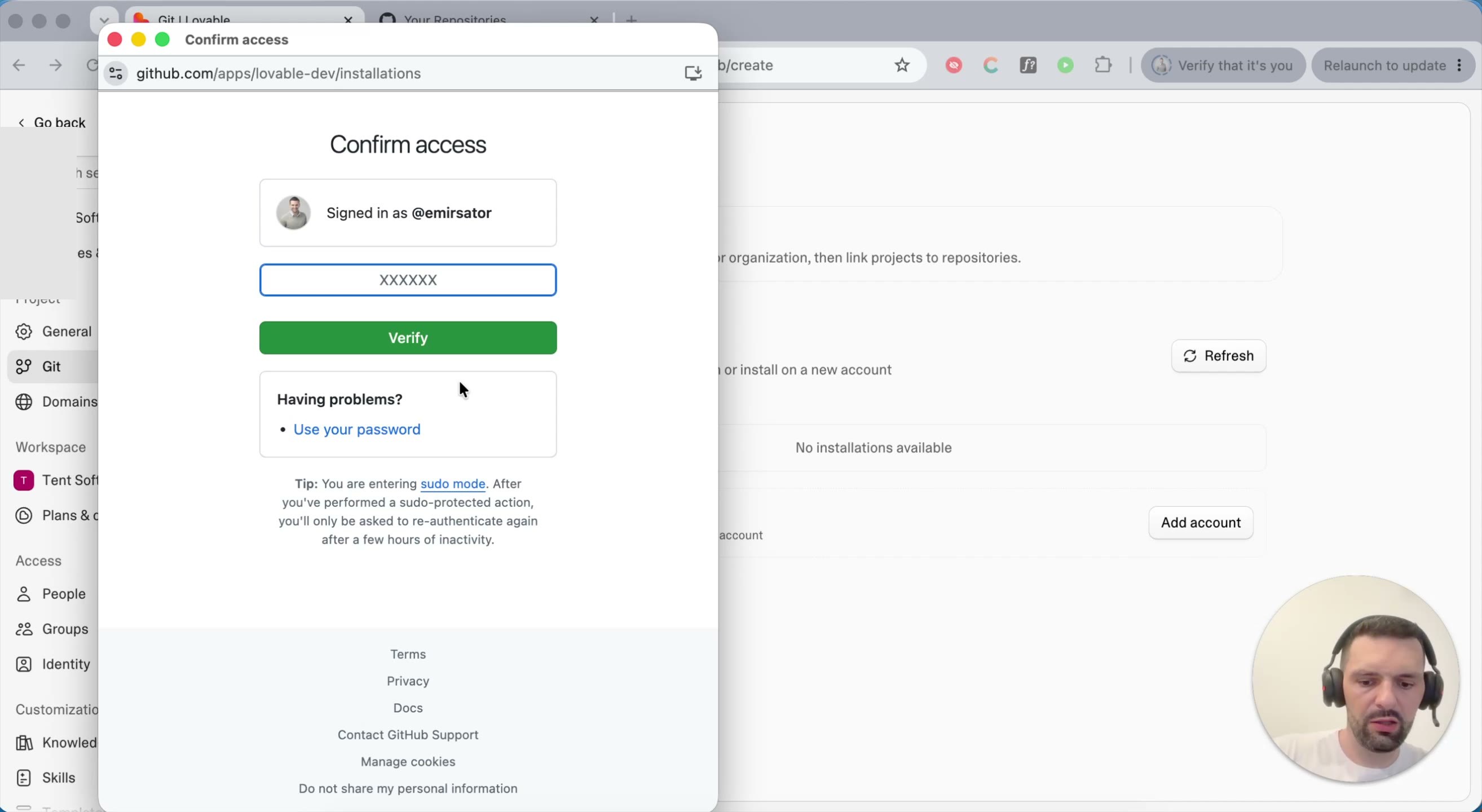
Task: Switch to Your Repositories tab
Action: click(x=455, y=20)
